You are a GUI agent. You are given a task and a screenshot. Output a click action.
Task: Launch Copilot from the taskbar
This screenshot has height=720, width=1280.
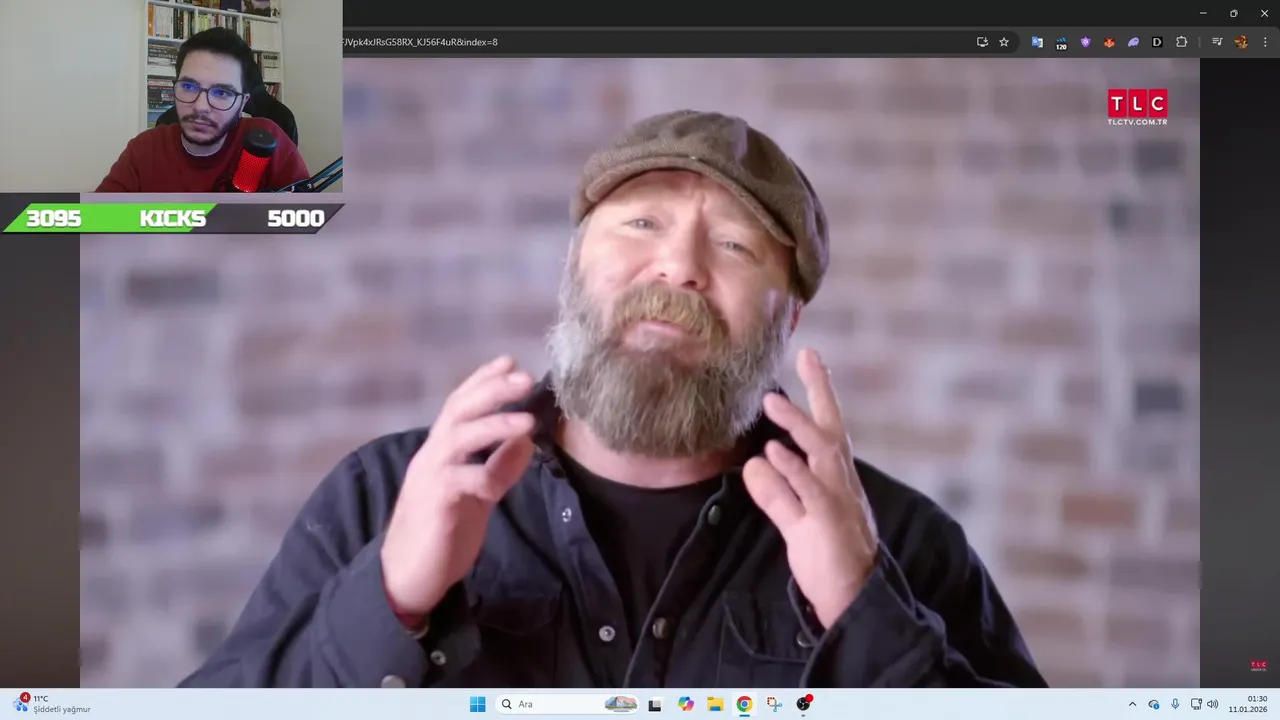click(x=685, y=704)
